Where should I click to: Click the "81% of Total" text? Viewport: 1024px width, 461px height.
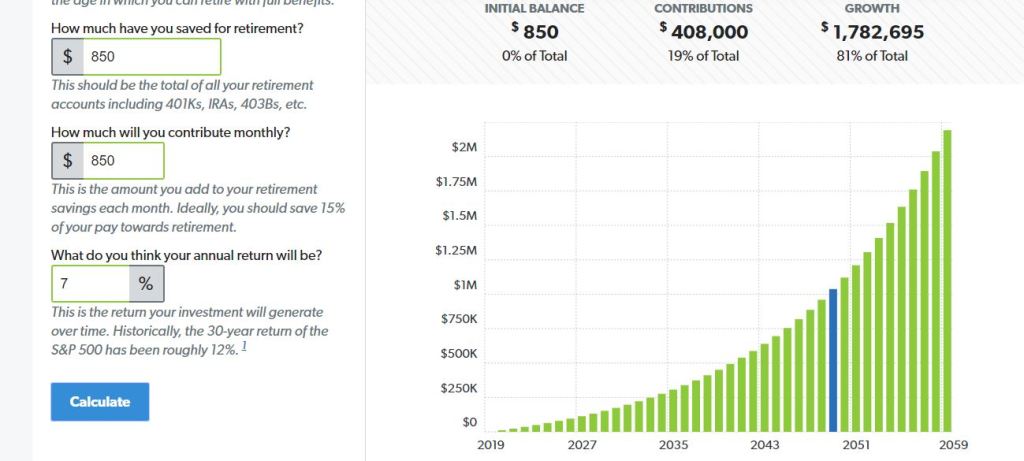point(872,56)
